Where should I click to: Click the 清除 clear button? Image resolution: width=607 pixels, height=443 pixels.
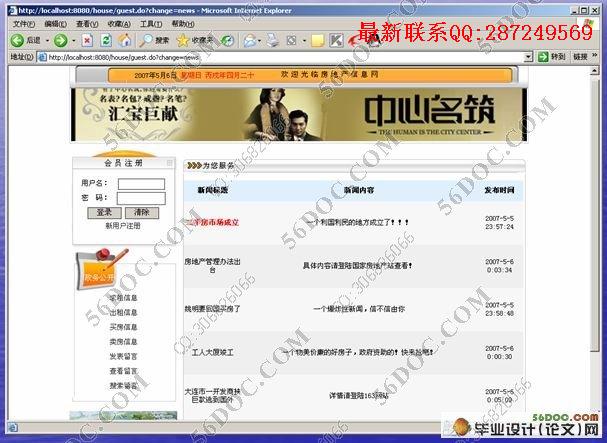point(142,212)
